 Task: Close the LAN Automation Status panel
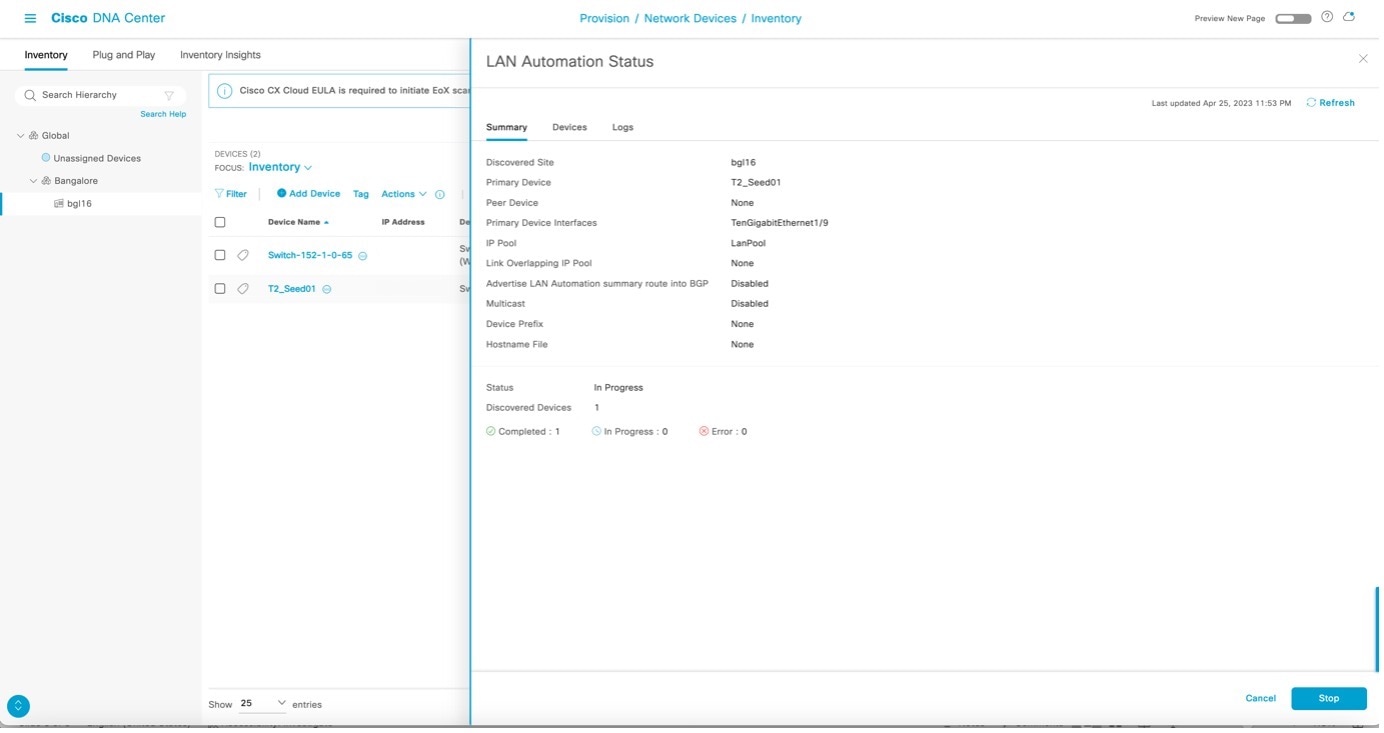point(1363,59)
